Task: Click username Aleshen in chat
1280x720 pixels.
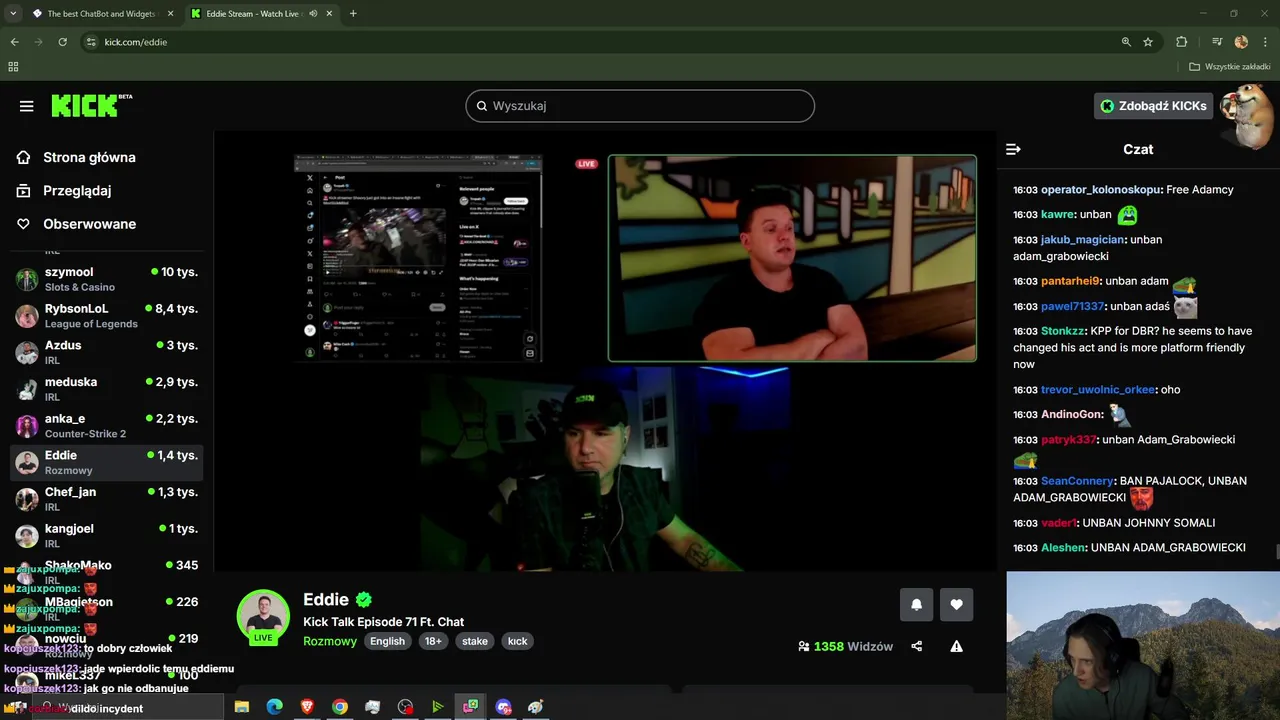Action: 1063,548
